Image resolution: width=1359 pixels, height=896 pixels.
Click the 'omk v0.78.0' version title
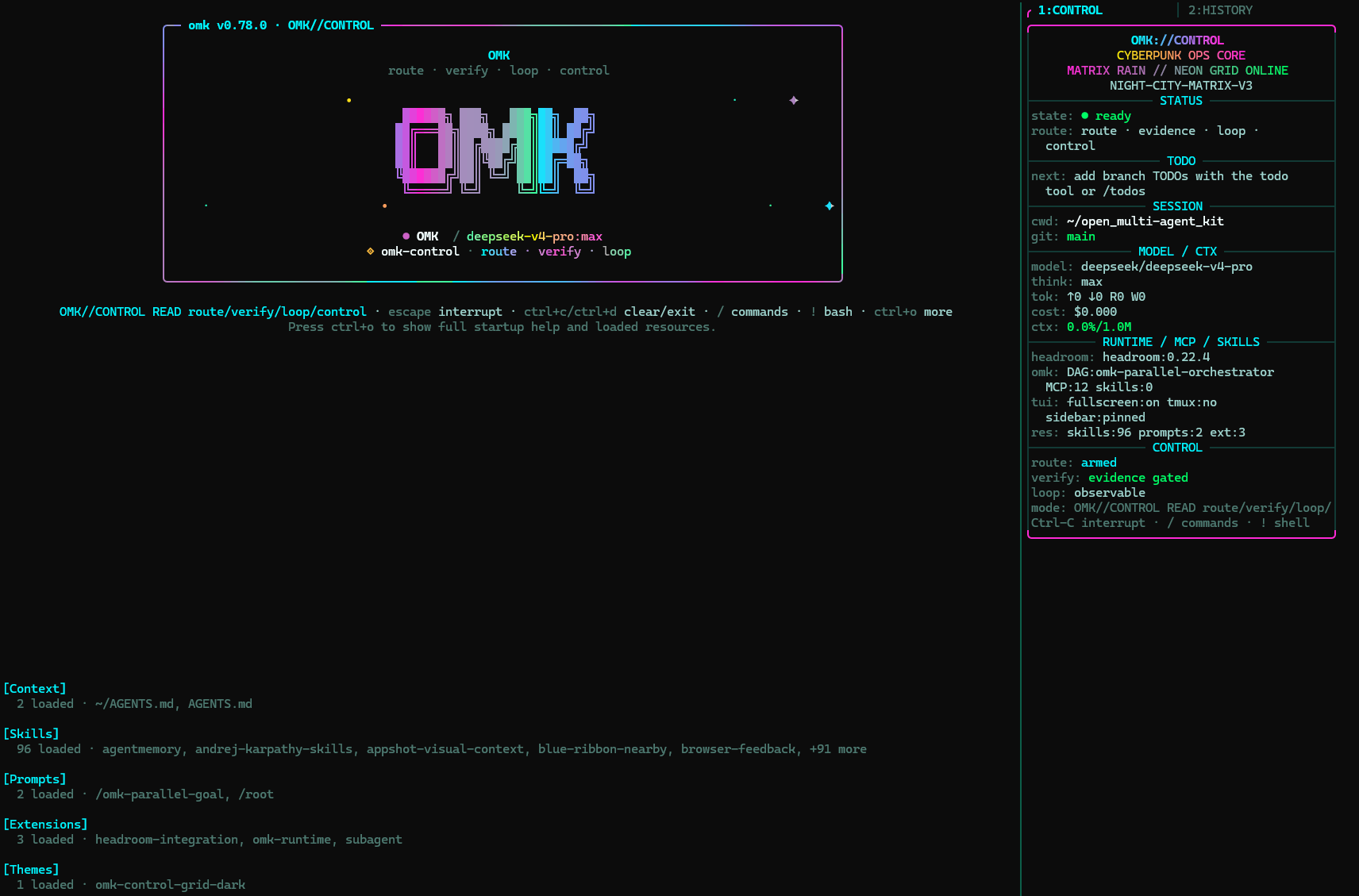pos(227,25)
